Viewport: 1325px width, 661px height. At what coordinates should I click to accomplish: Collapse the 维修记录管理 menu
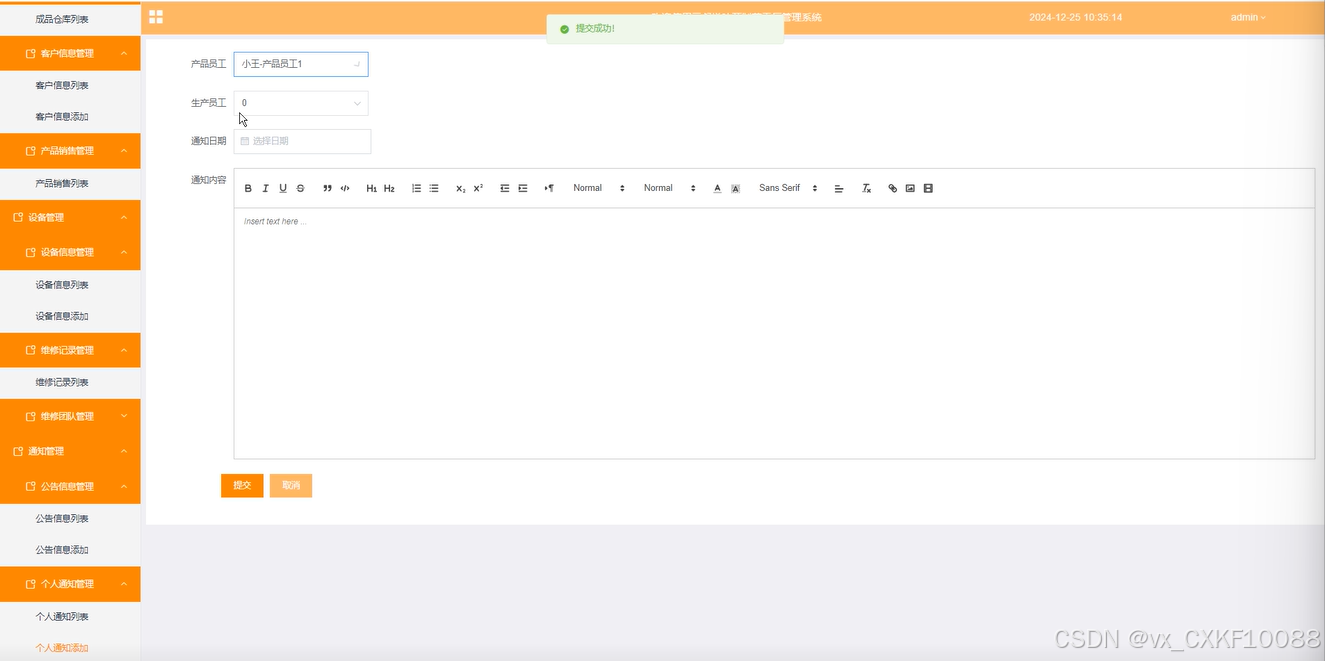coord(70,350)
